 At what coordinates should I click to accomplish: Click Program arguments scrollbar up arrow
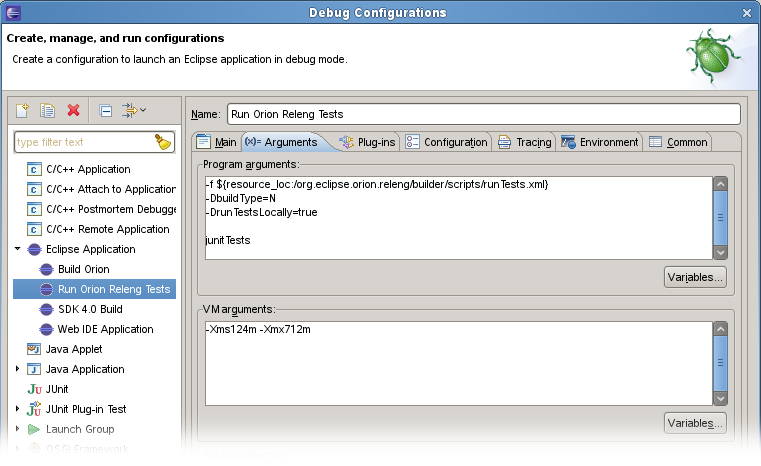[x=720, y=184]
